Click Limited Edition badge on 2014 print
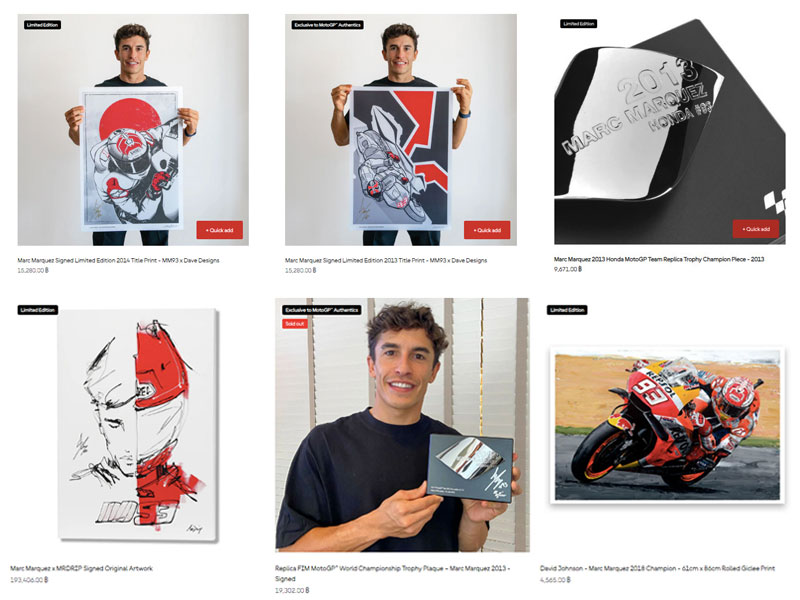The height and width of the screenshot is (600, 800). 42,24
